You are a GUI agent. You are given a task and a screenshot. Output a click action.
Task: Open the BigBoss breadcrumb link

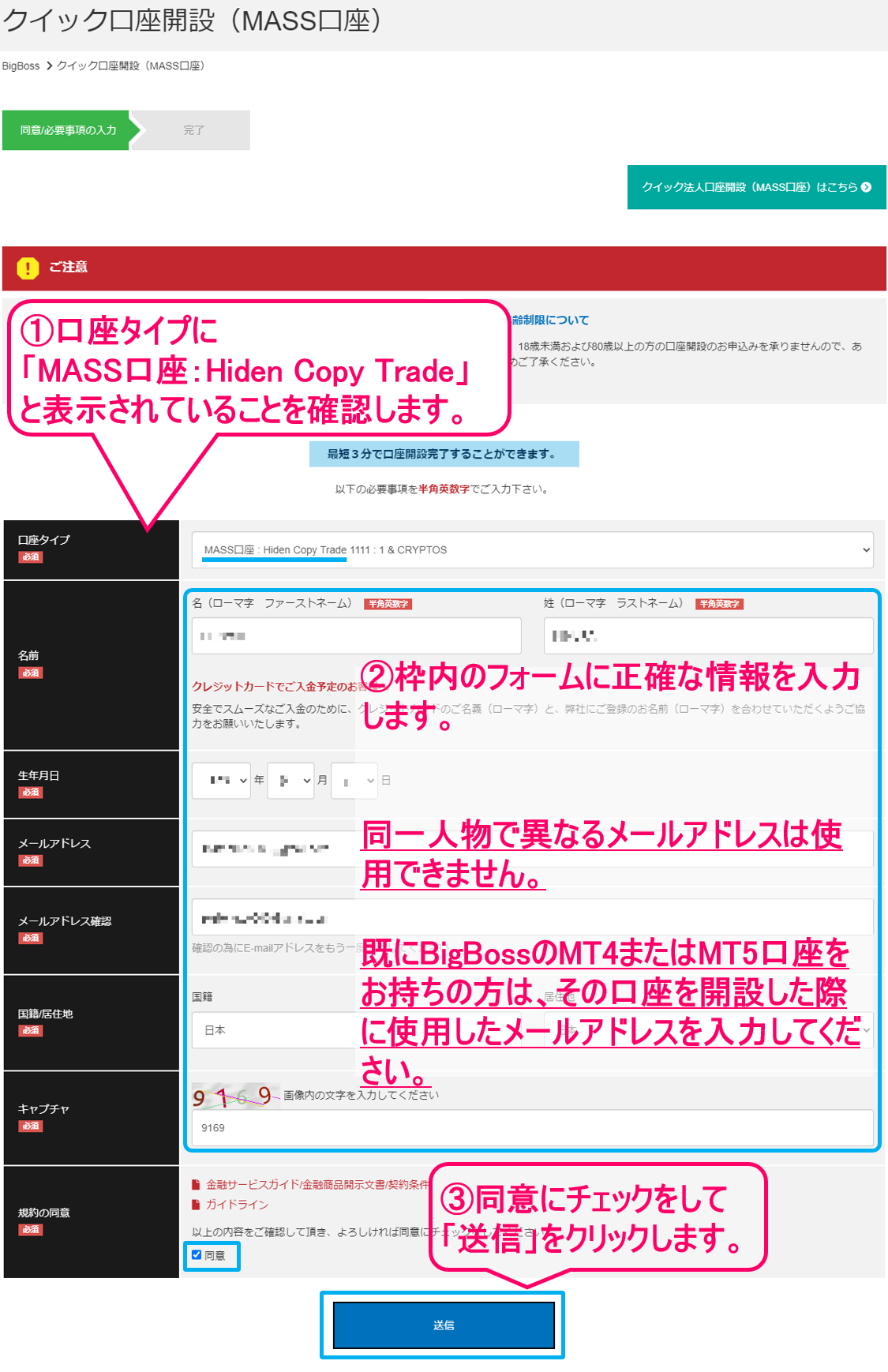(21, 66)
